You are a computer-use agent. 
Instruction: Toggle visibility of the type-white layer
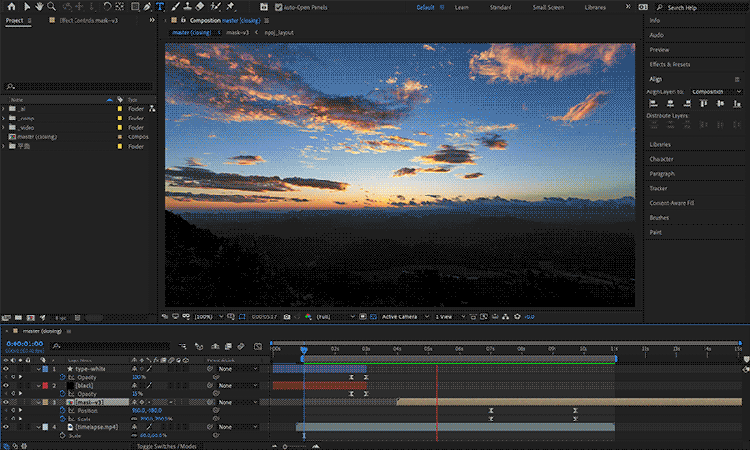(6, 369)
